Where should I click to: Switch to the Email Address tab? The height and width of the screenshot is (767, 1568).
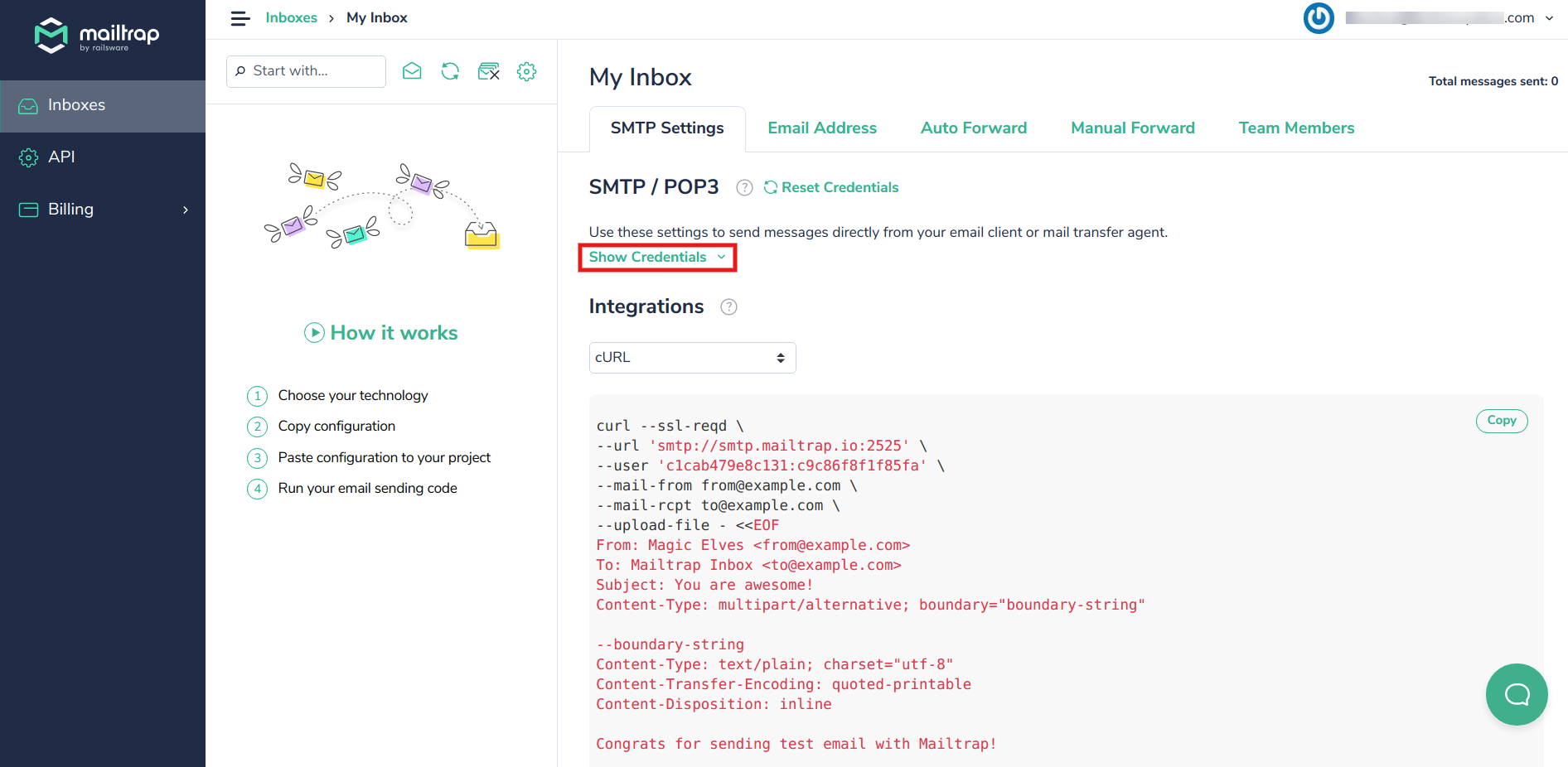(x=822, y=128)
